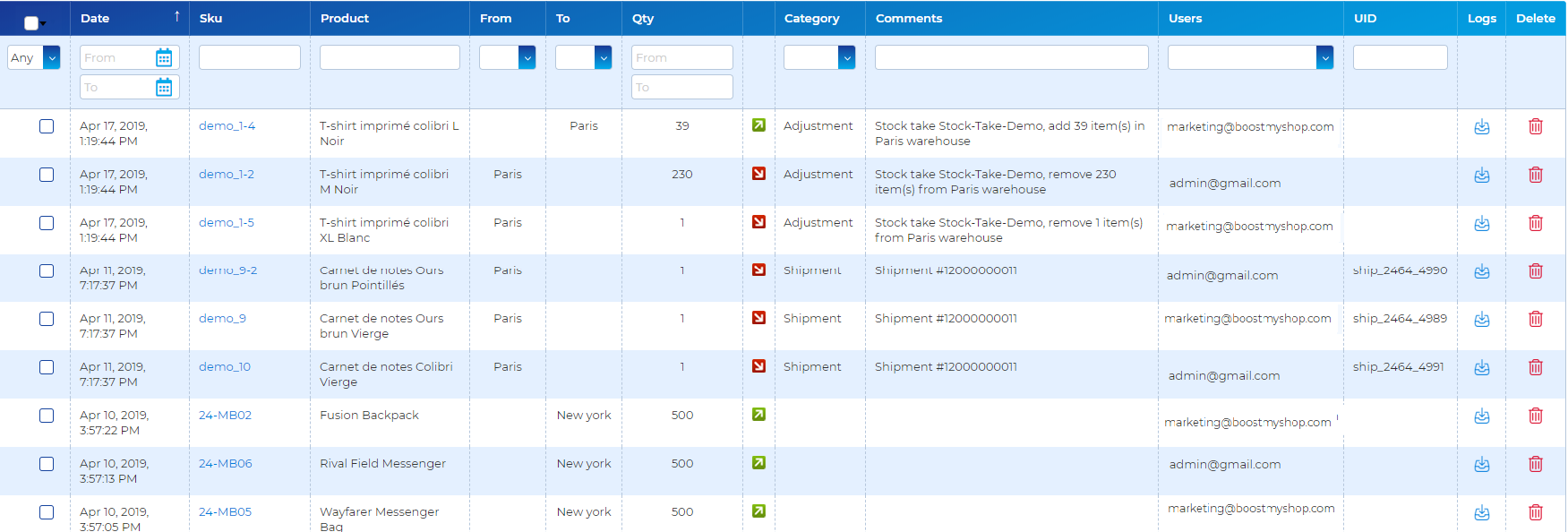1568x532 pixels.
Task: Focus the Comments filter input
Action: tap(1012, 57)
